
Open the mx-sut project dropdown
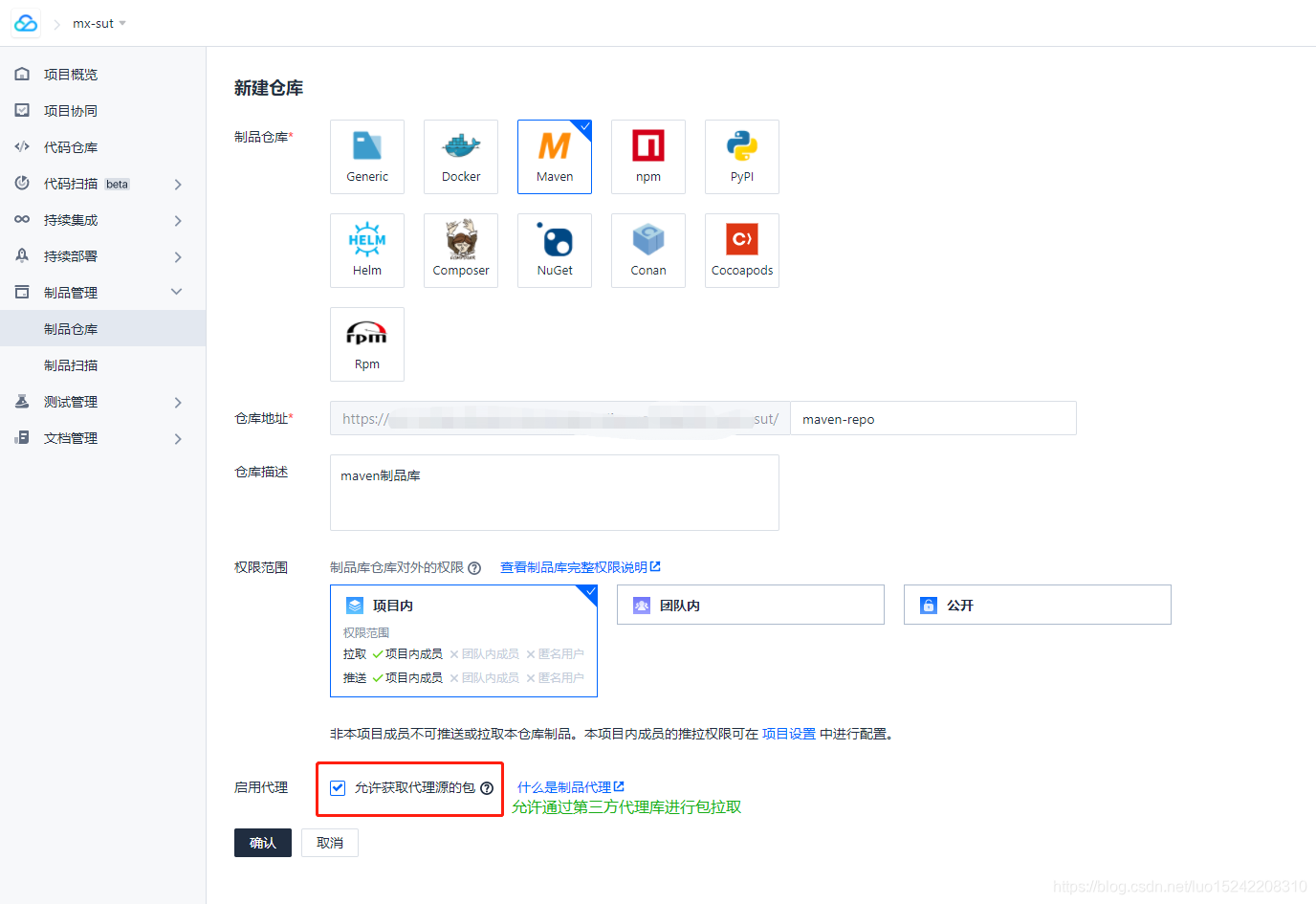pos(99,23)
